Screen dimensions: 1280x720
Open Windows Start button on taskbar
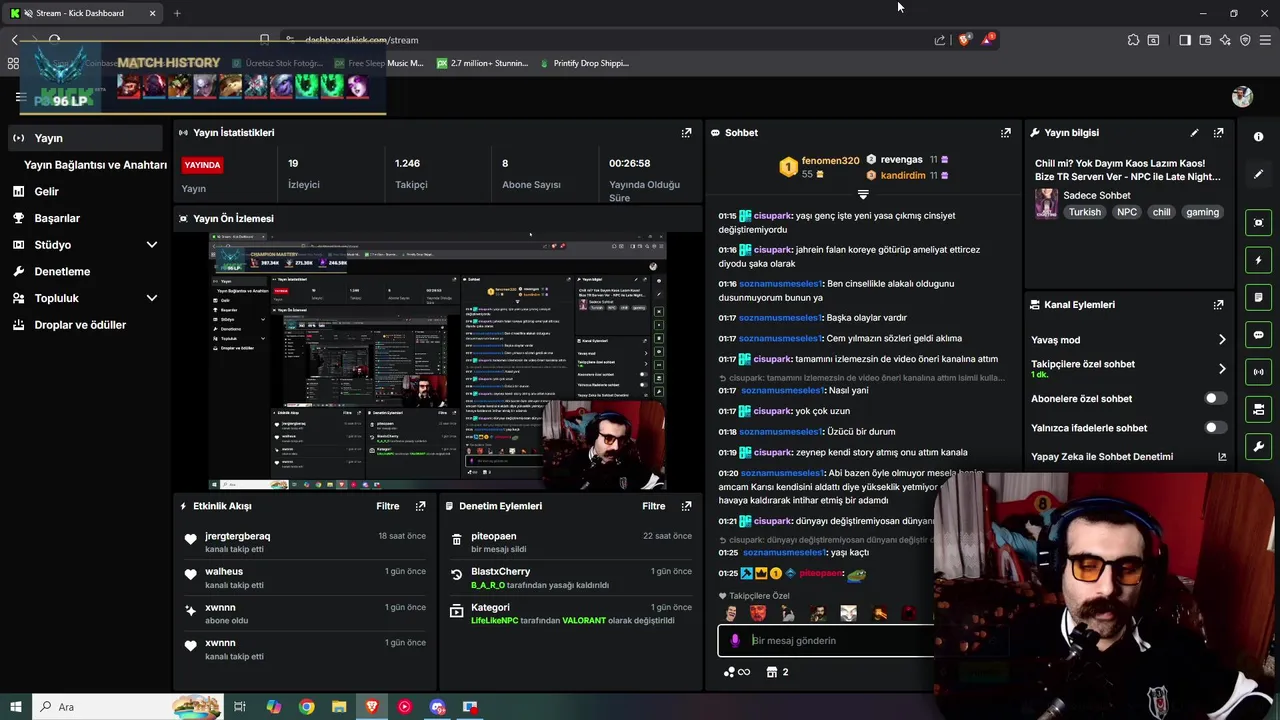pos(15,707)
